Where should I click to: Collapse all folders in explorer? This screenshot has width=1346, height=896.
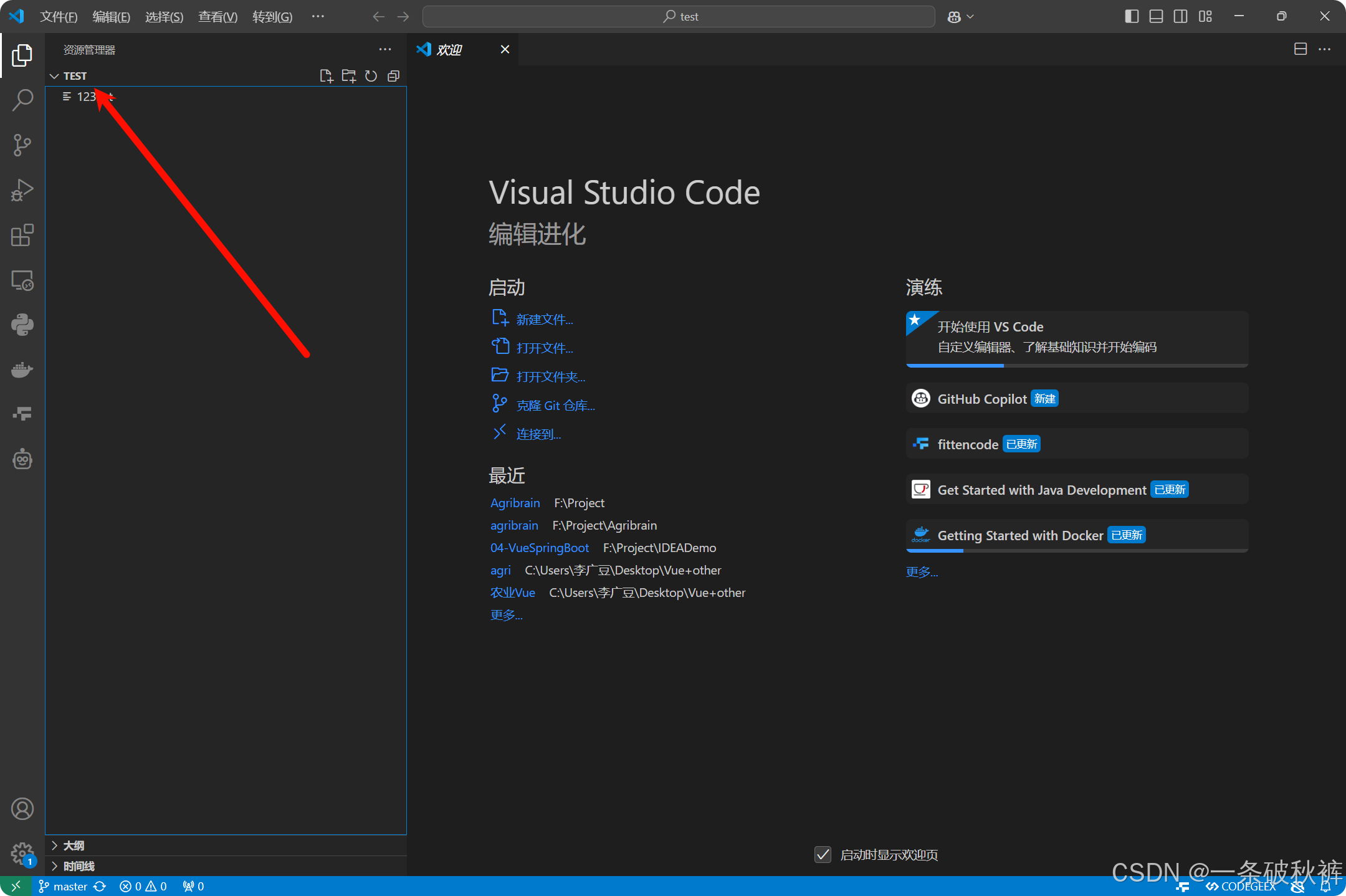pos(393,76)
